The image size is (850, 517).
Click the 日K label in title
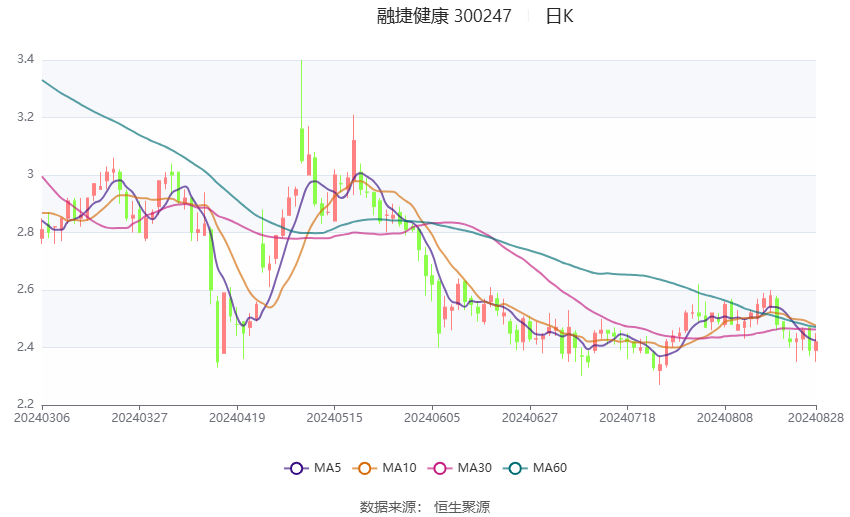click(559, 16)
